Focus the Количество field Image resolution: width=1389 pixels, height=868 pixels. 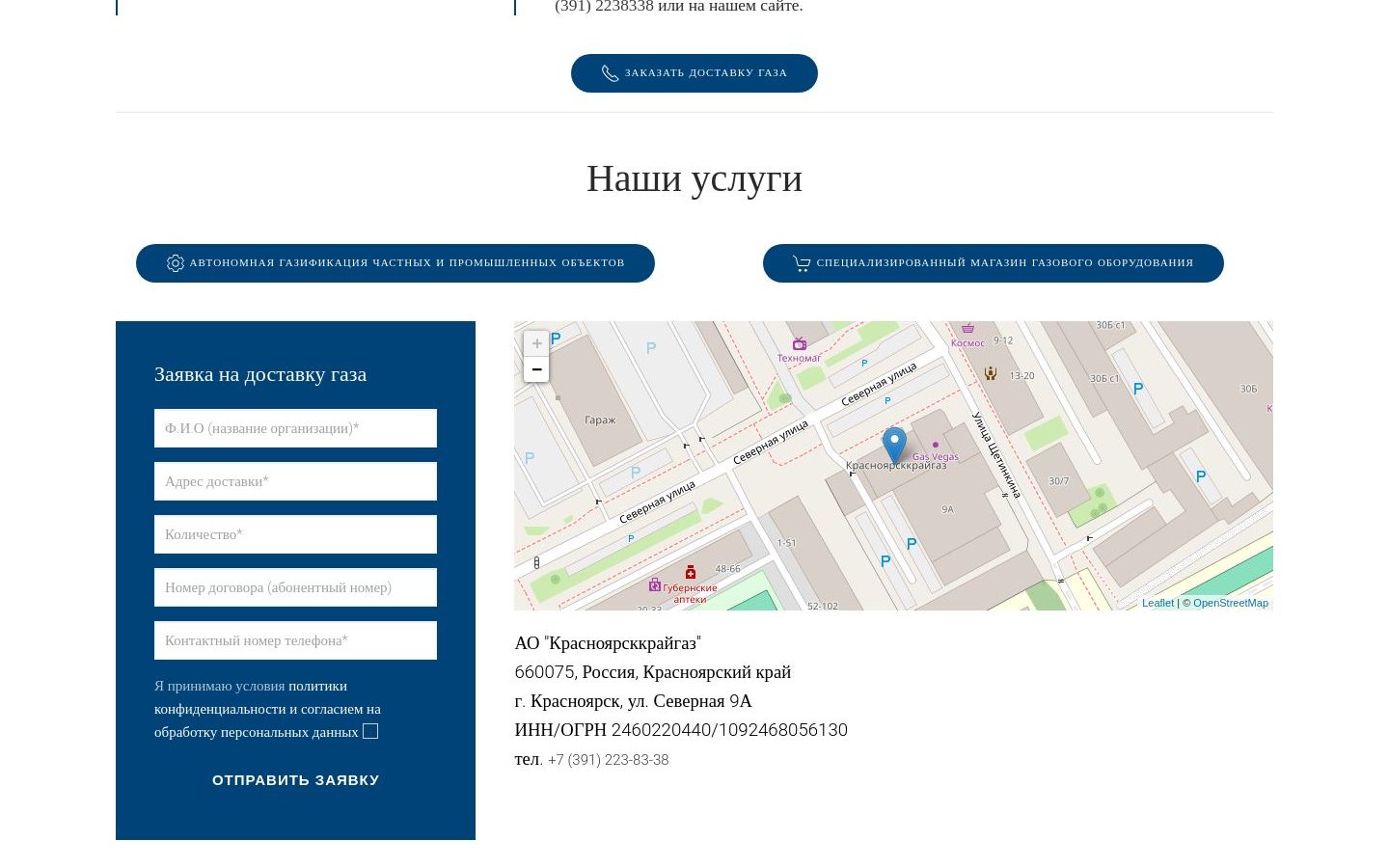(x=295, y=534)
